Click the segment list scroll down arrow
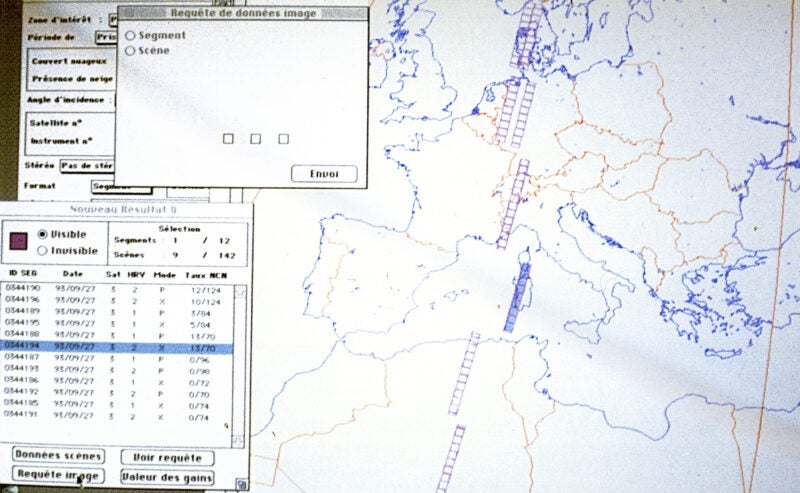This screenshot has height=493, width=800. pyautogui.click(x=239, y=441)
